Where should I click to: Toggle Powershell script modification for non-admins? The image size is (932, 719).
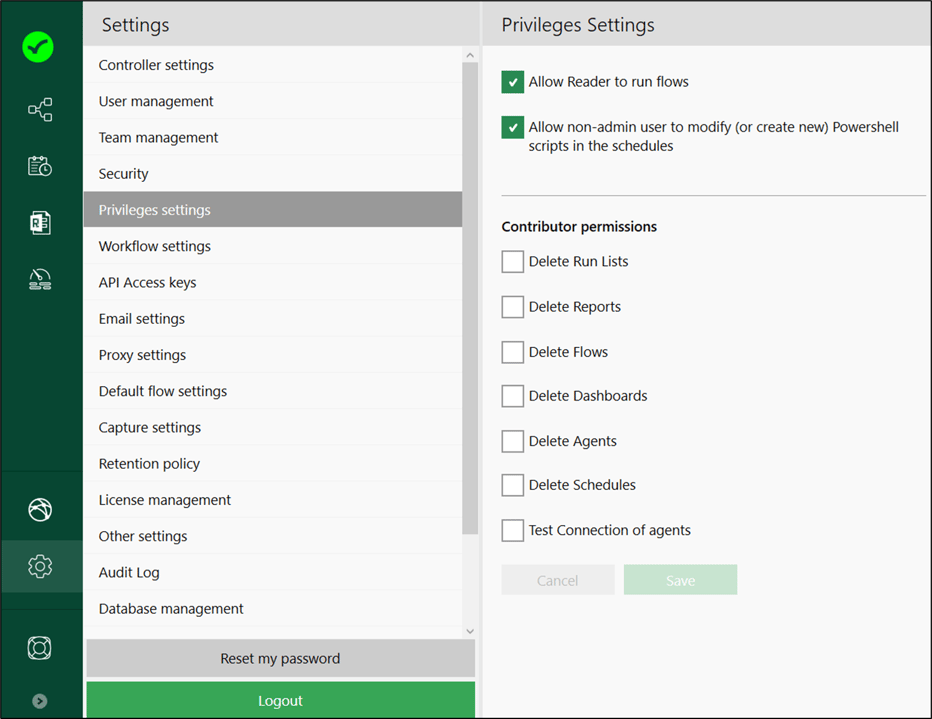coord(512,127)
